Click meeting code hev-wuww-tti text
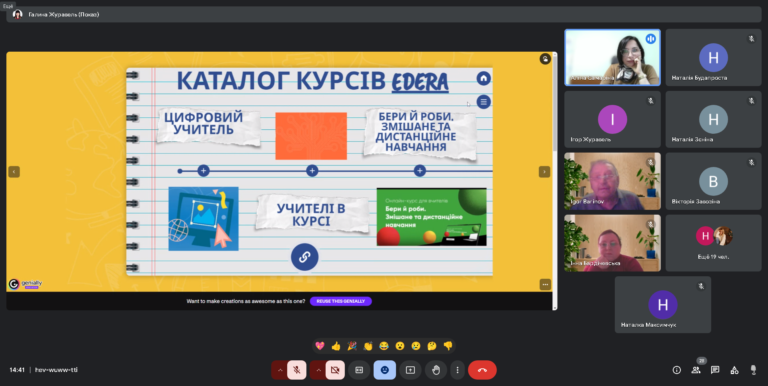 pyautogui.click(x=56, y=370)
